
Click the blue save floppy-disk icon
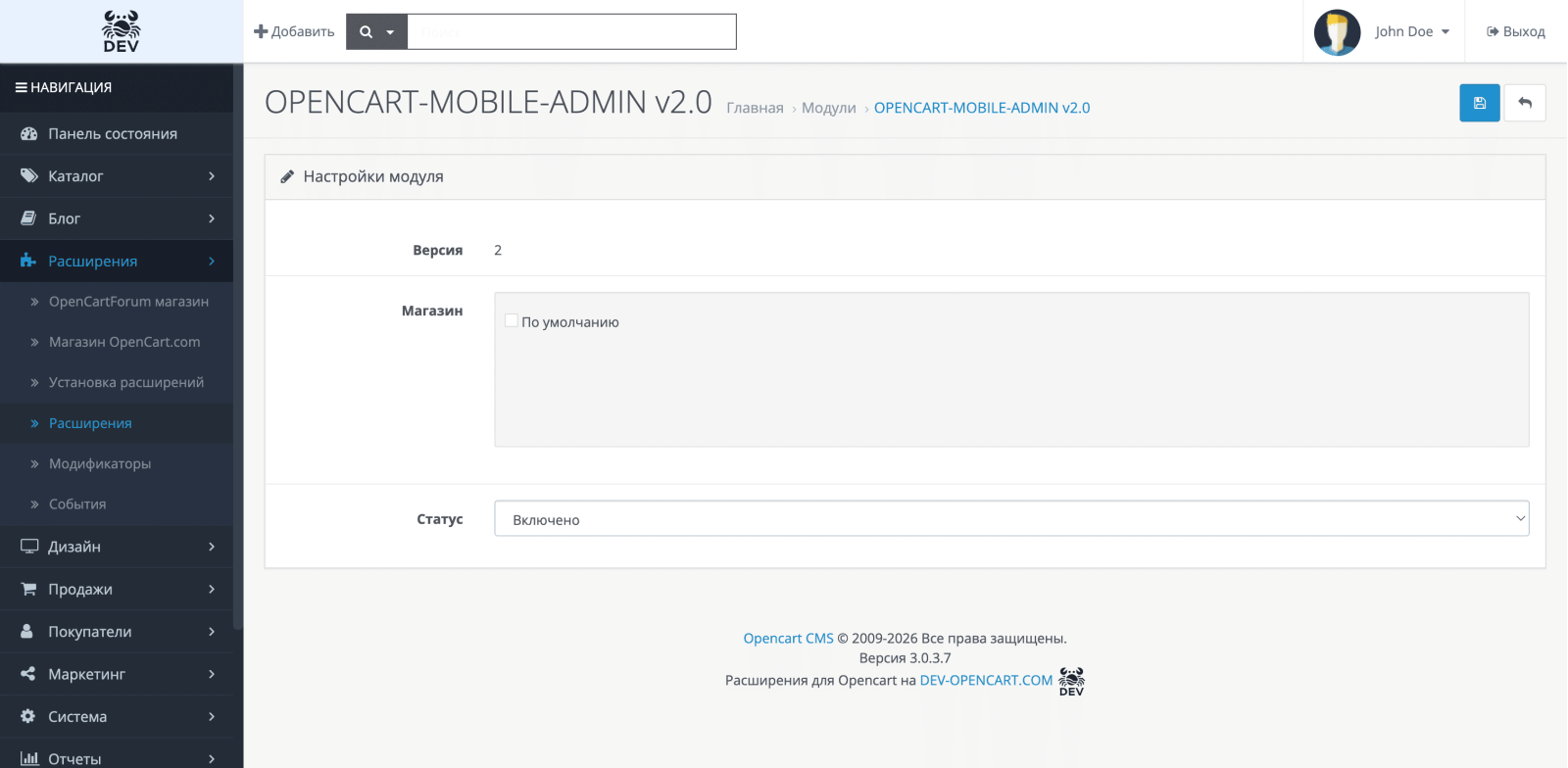(1479, 103)
